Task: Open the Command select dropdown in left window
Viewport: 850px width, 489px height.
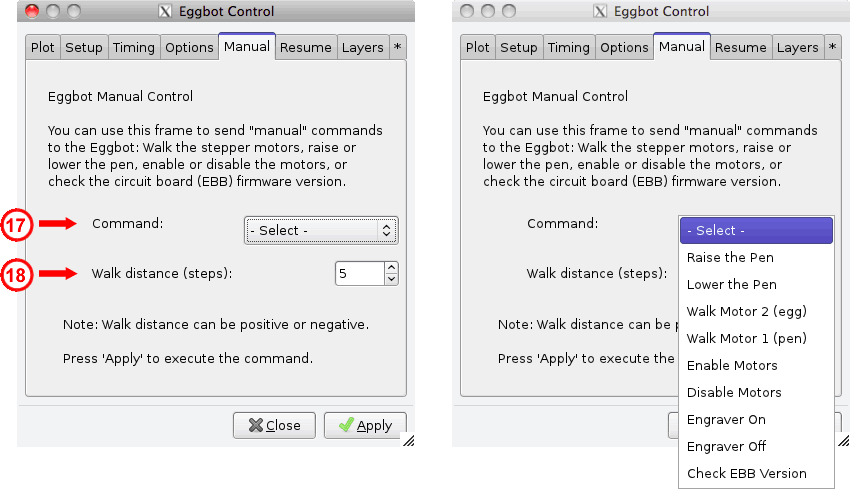Action: 321,230
